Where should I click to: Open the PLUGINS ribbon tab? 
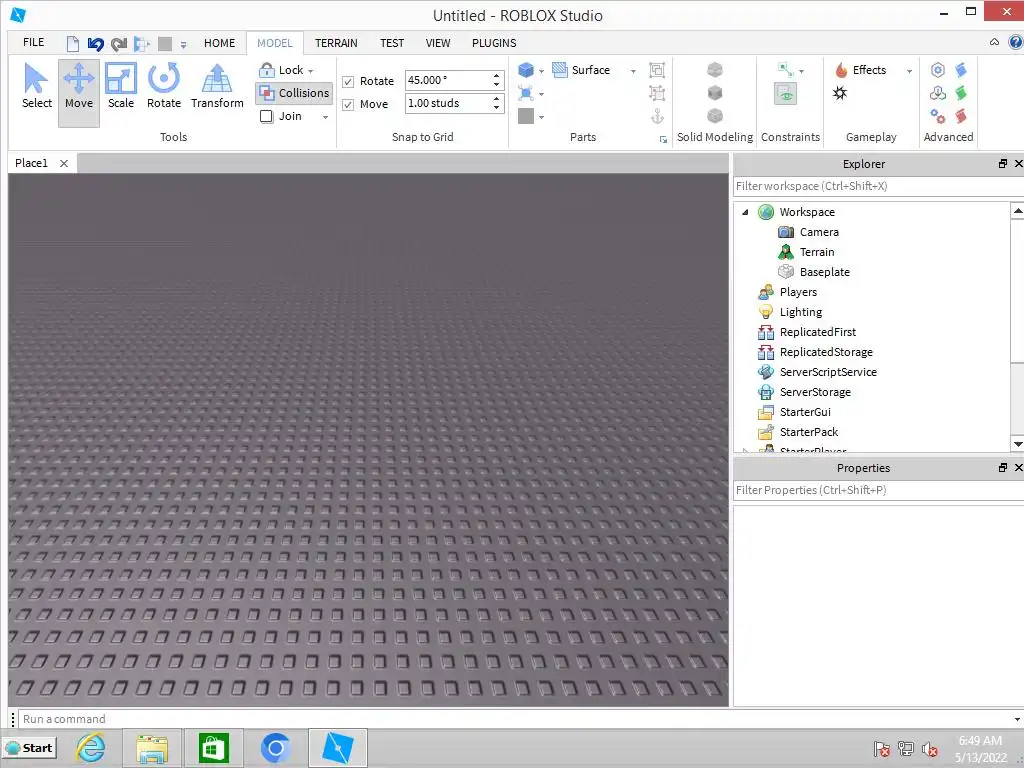(494, 43)
